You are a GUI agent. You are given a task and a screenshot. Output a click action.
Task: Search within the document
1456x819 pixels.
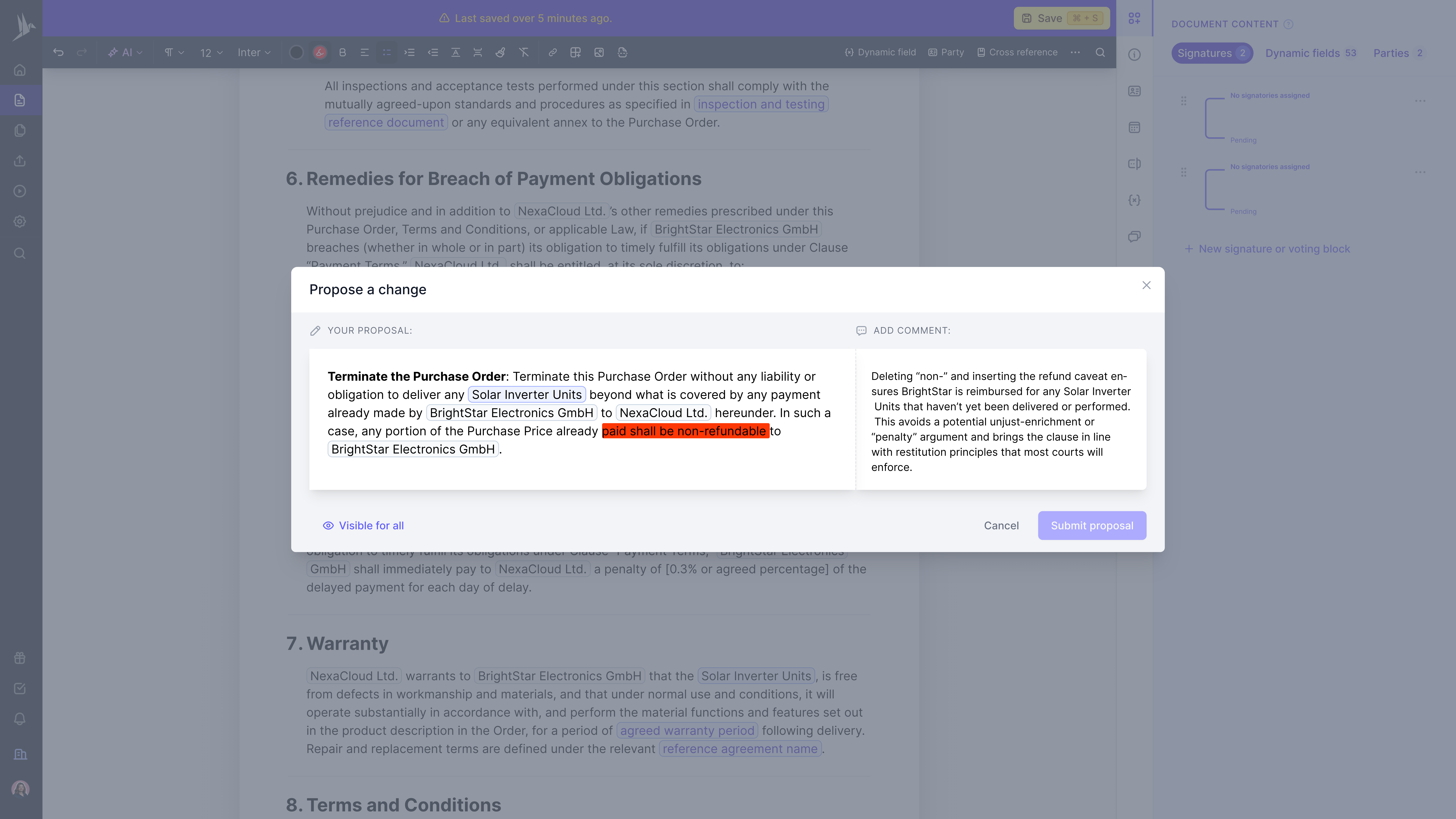[x=1100, y=53]
